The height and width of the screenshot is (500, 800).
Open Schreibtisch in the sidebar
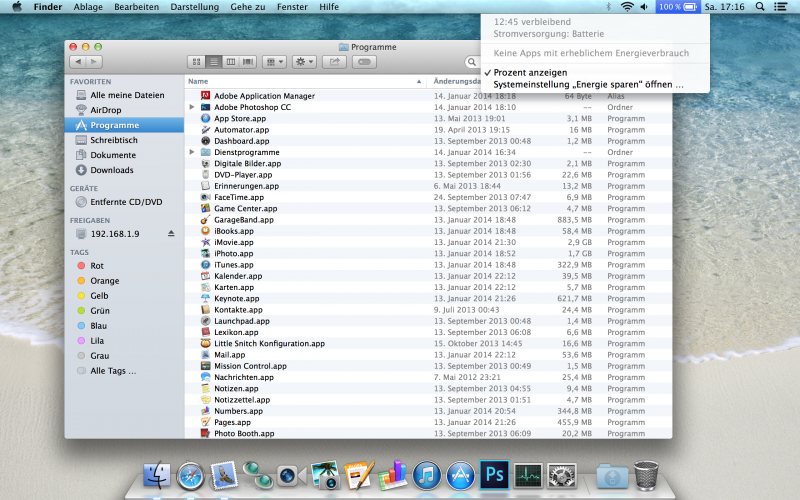pyautogui.click(x=124, y=140)
